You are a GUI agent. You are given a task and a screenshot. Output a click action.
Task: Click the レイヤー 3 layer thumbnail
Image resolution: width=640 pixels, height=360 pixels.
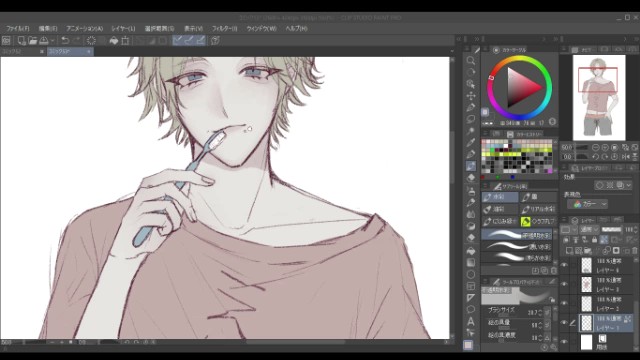[x=587, y=284]
